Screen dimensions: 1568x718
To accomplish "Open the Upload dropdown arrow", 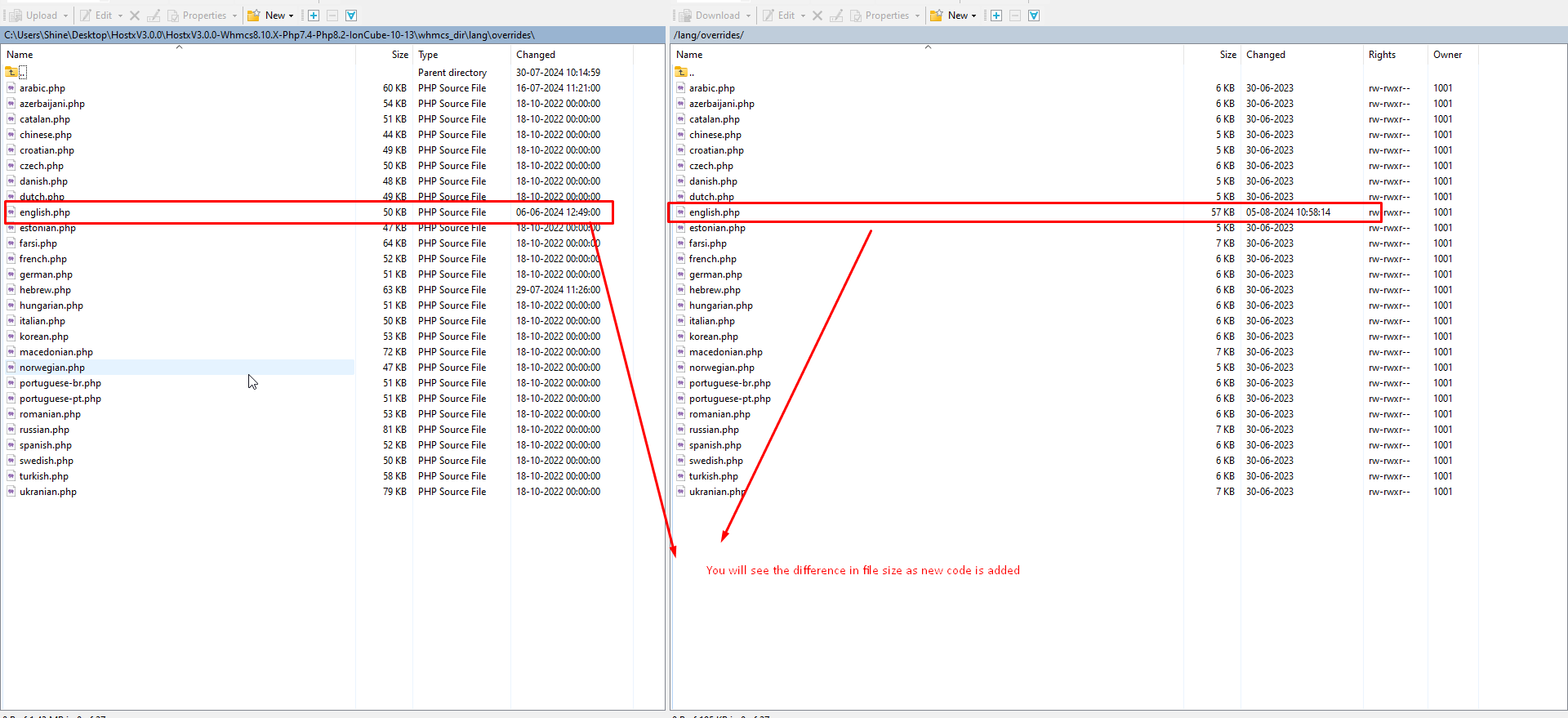I will (x=65, y=16).
